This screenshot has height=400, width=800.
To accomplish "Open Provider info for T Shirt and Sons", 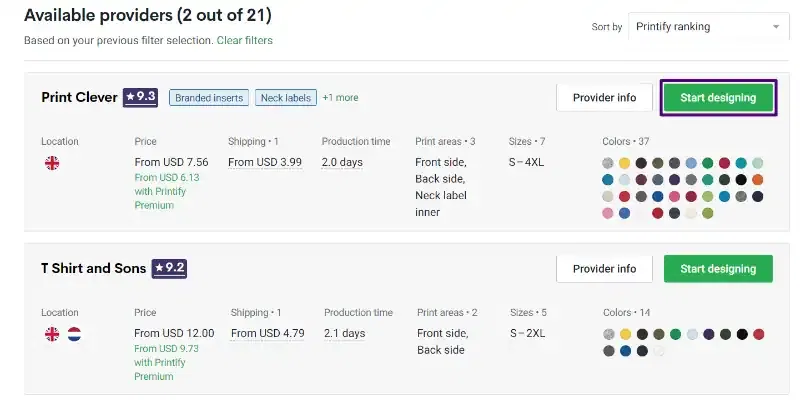I will [604, 269].
